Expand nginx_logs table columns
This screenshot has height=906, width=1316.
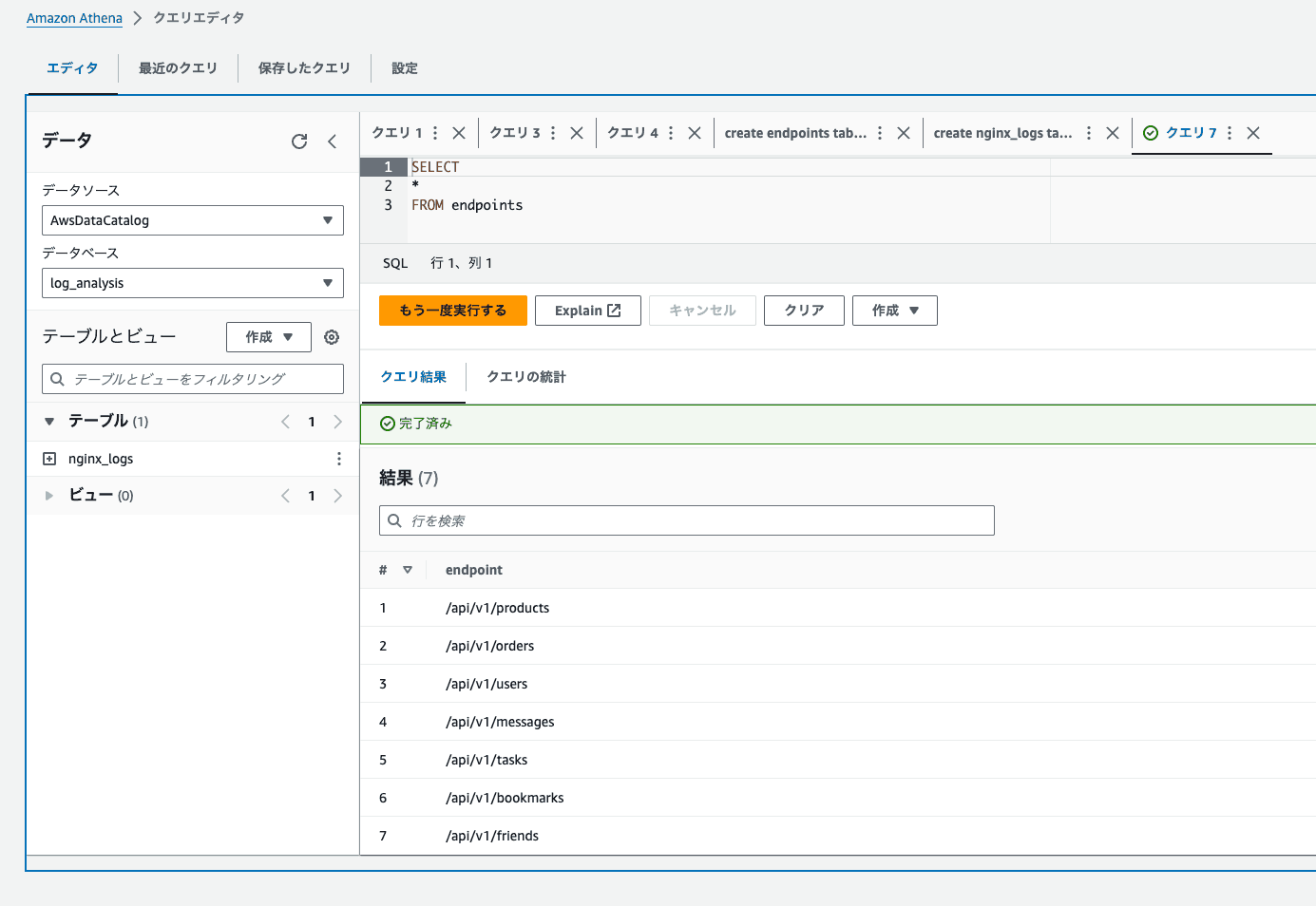49,459
